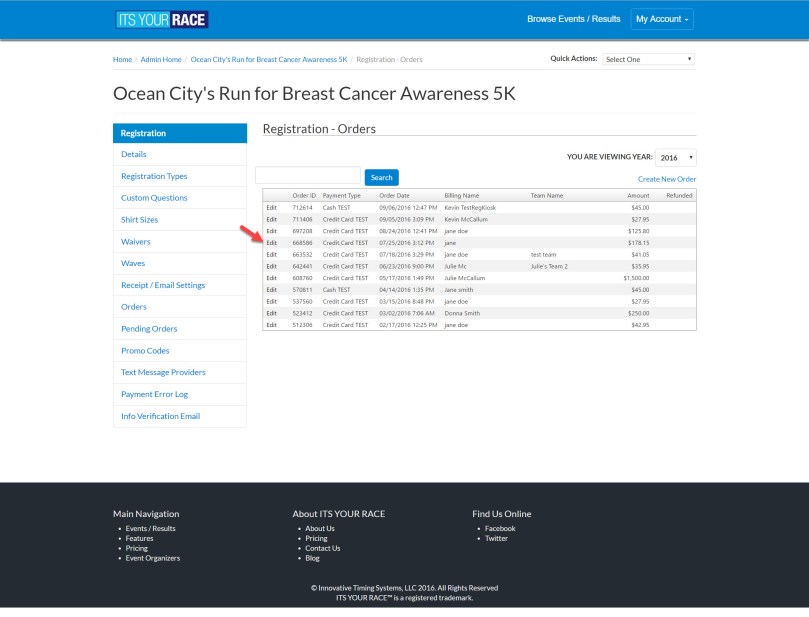
Task: Open Registration Types in the sidebar
Action: pos(154,176)
